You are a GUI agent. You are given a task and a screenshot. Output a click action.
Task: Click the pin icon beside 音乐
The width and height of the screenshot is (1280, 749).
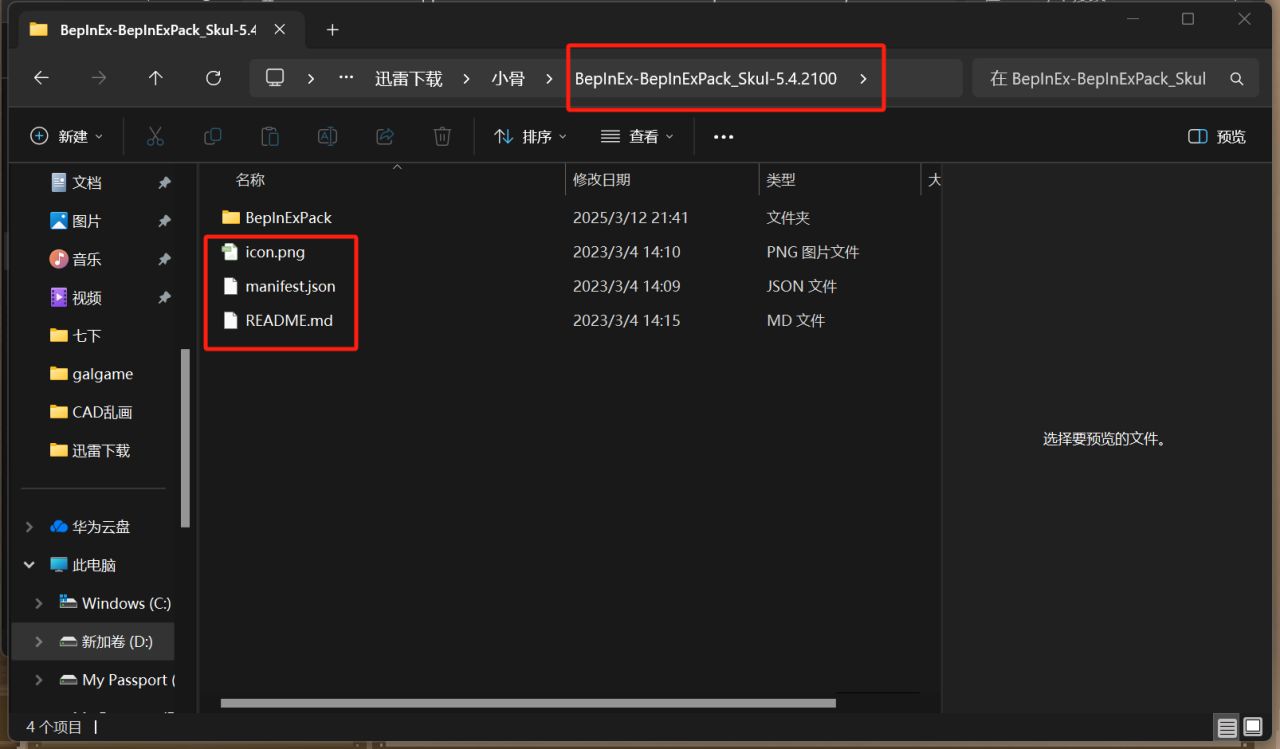point(164,259)
